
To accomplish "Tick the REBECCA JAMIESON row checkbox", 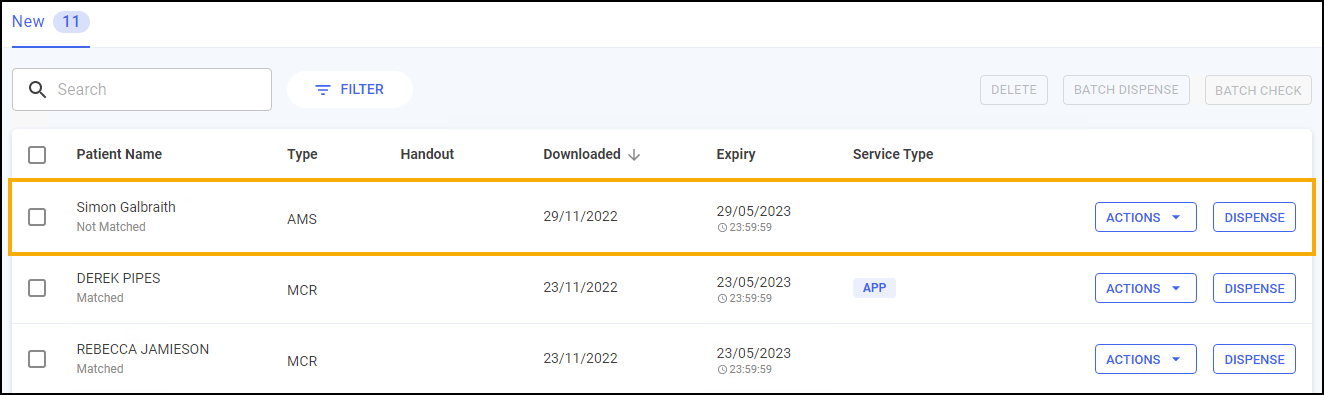I will [37, 359].
